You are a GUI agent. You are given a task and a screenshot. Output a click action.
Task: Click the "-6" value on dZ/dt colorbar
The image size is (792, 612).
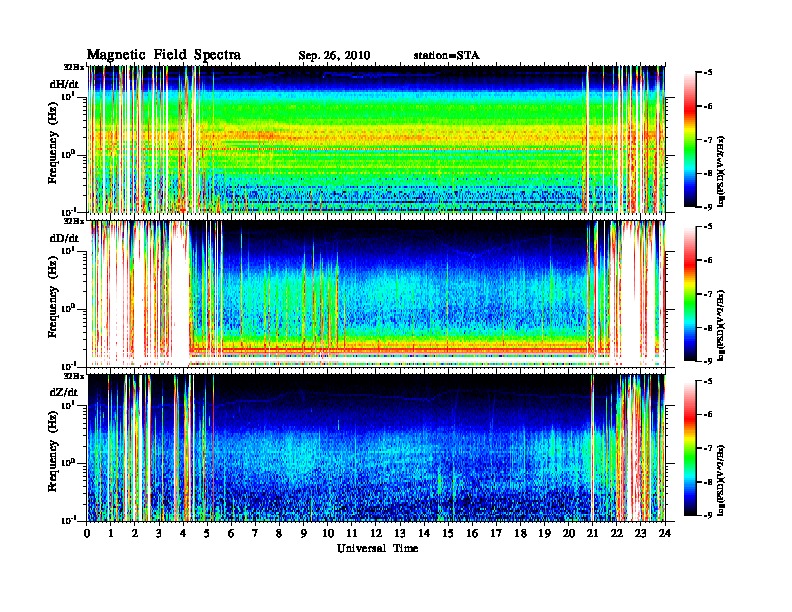[708, 415]
